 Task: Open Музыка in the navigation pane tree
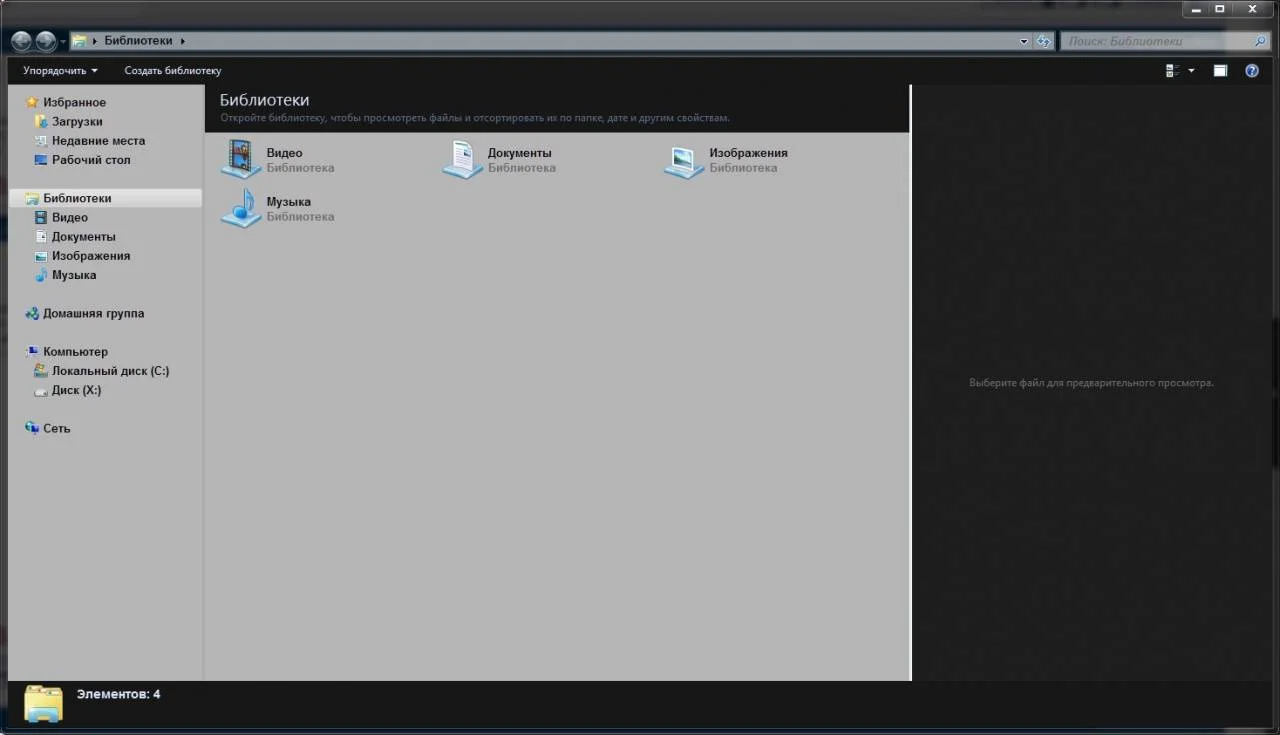tap(65, 275)
